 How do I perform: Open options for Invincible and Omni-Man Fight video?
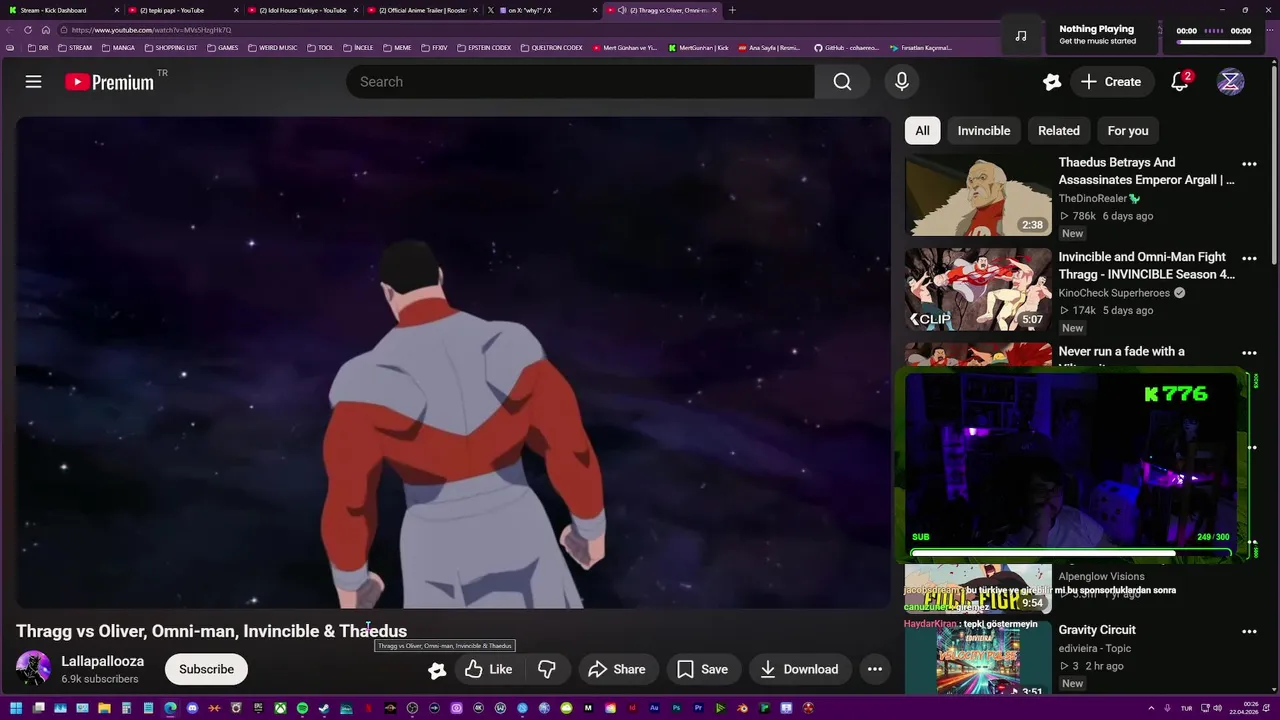click(x=1249, y=259)
